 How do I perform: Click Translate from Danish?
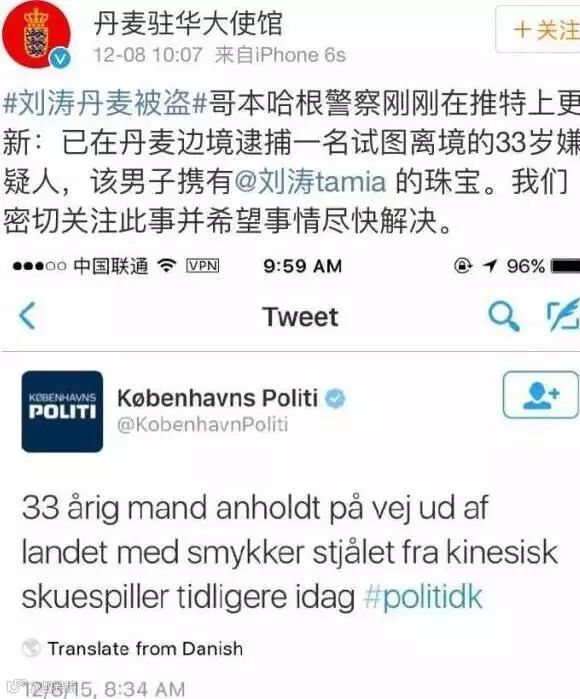click(x=145, y=649)
